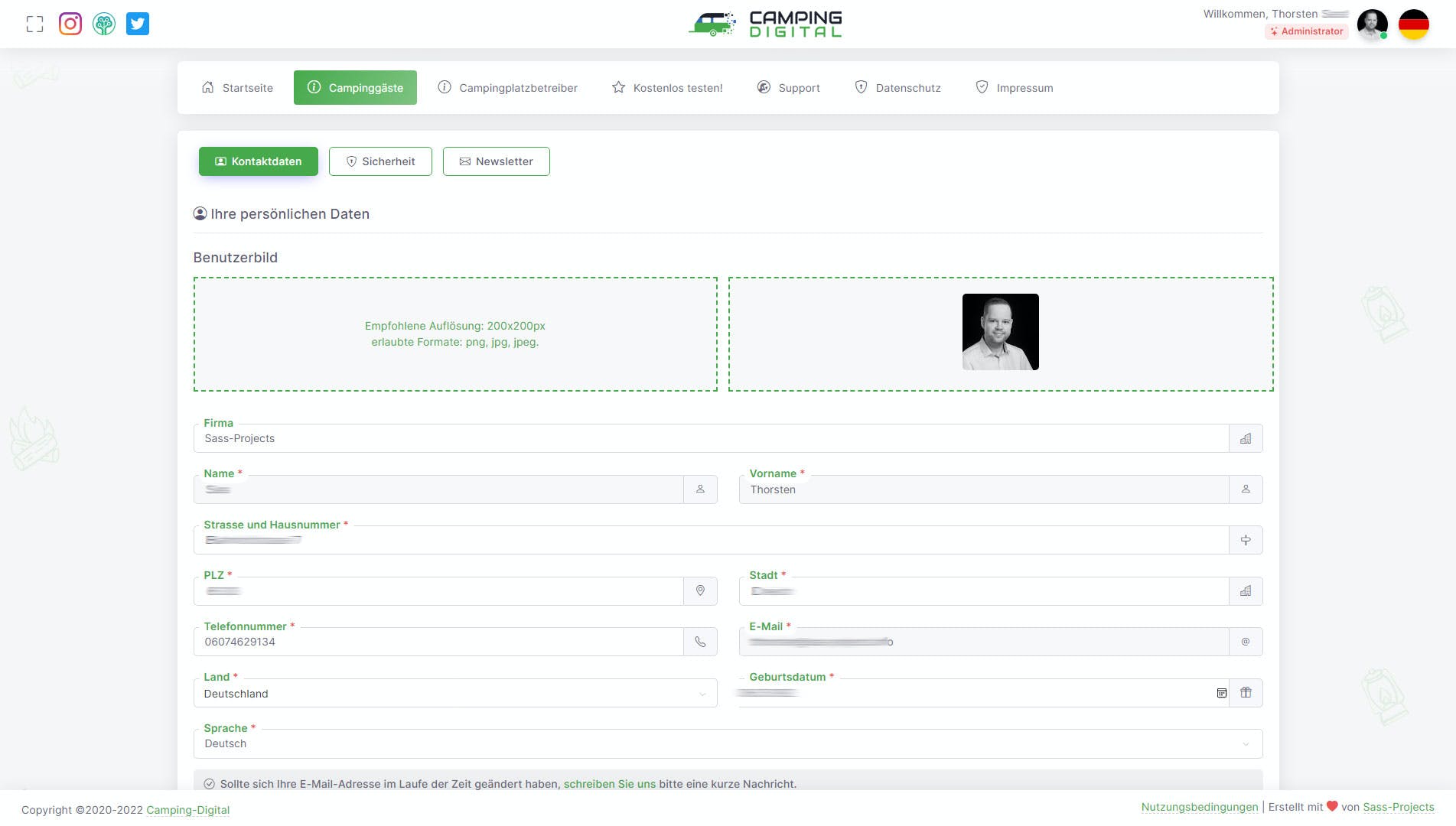This screenshot has width=1456, height=826.
Task: Switch language via the German flag
Action: (1414, 24)
